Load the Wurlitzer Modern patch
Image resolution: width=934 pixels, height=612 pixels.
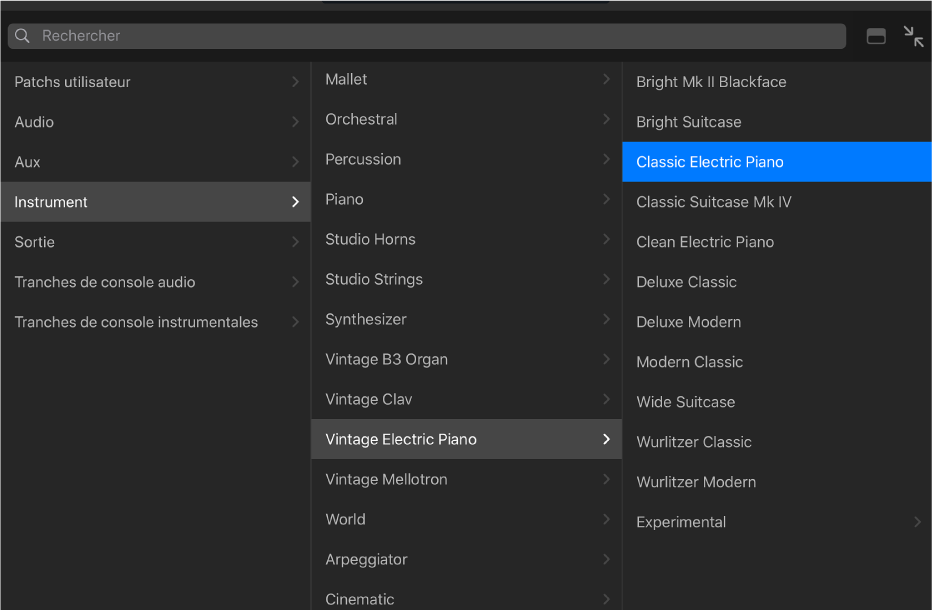777,481
